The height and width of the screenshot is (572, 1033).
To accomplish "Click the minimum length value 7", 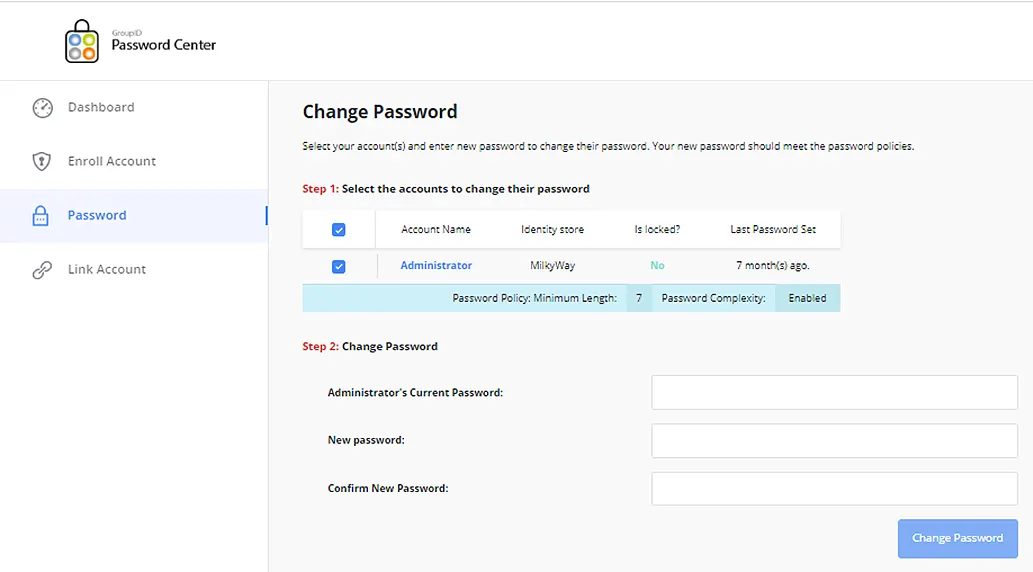I will coord(639,298).
